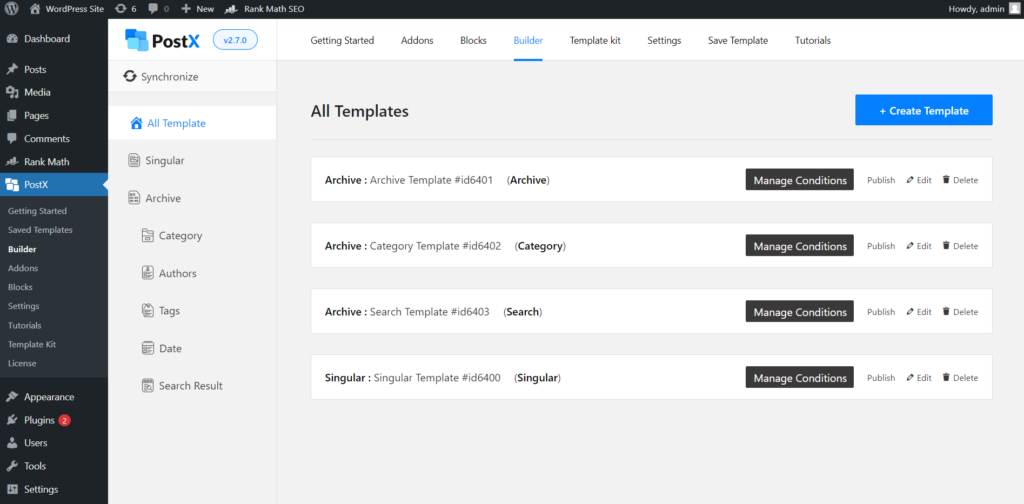Manage Conditions for Category Template #id6402
The image size is (1024, 504).
pos(799,245)
